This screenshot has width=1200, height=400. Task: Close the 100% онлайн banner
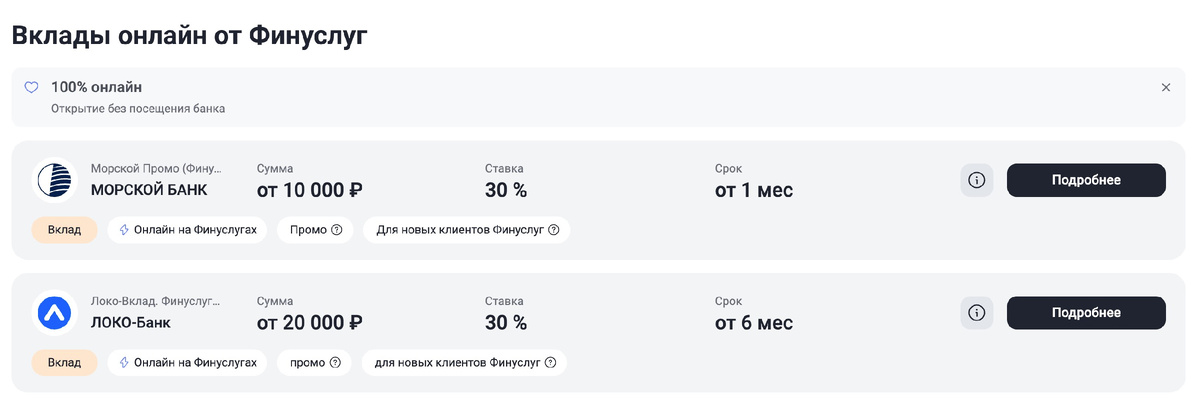click(x=1165, y=87)
